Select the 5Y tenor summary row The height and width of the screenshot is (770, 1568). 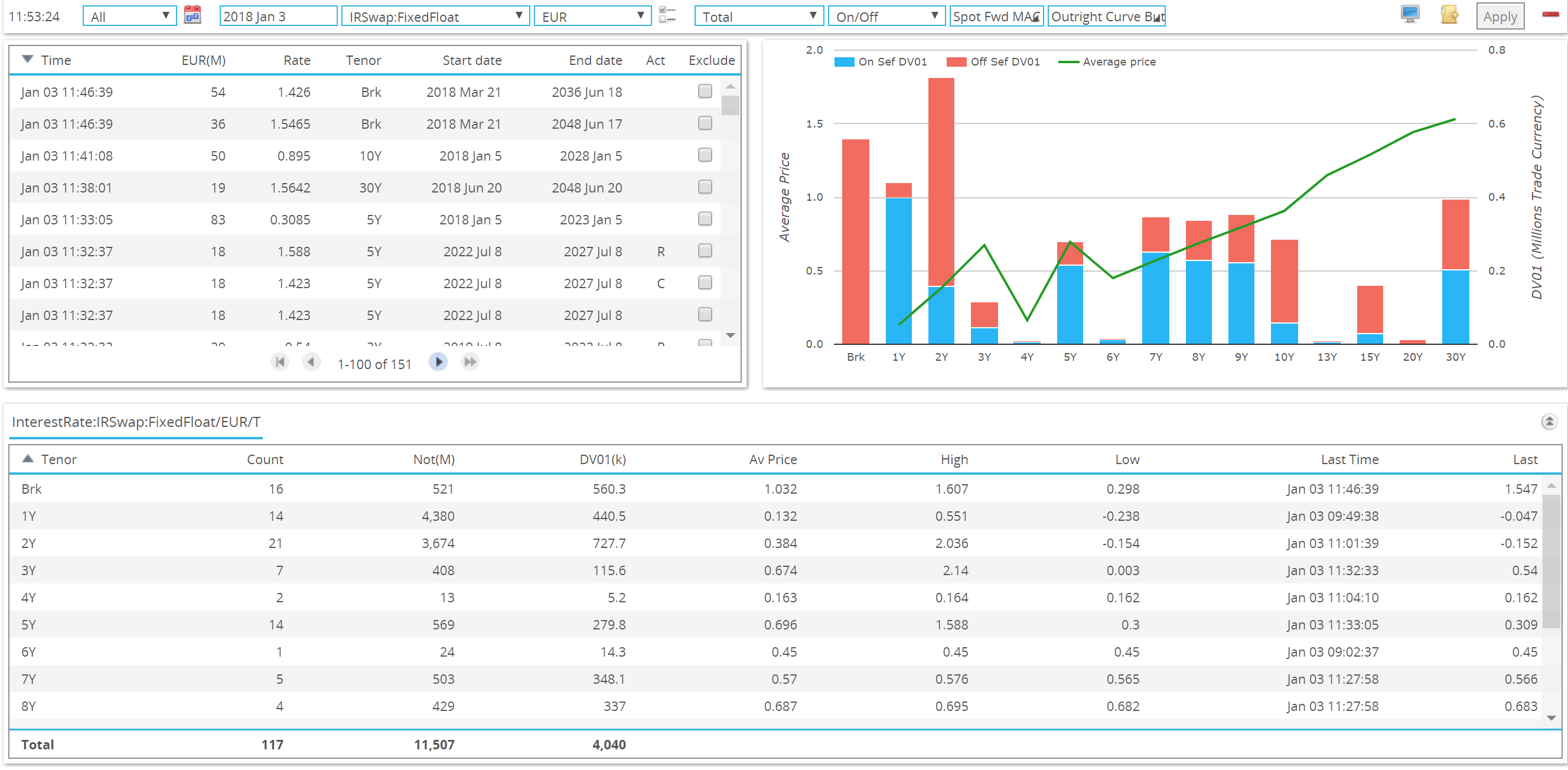(775, 625)
